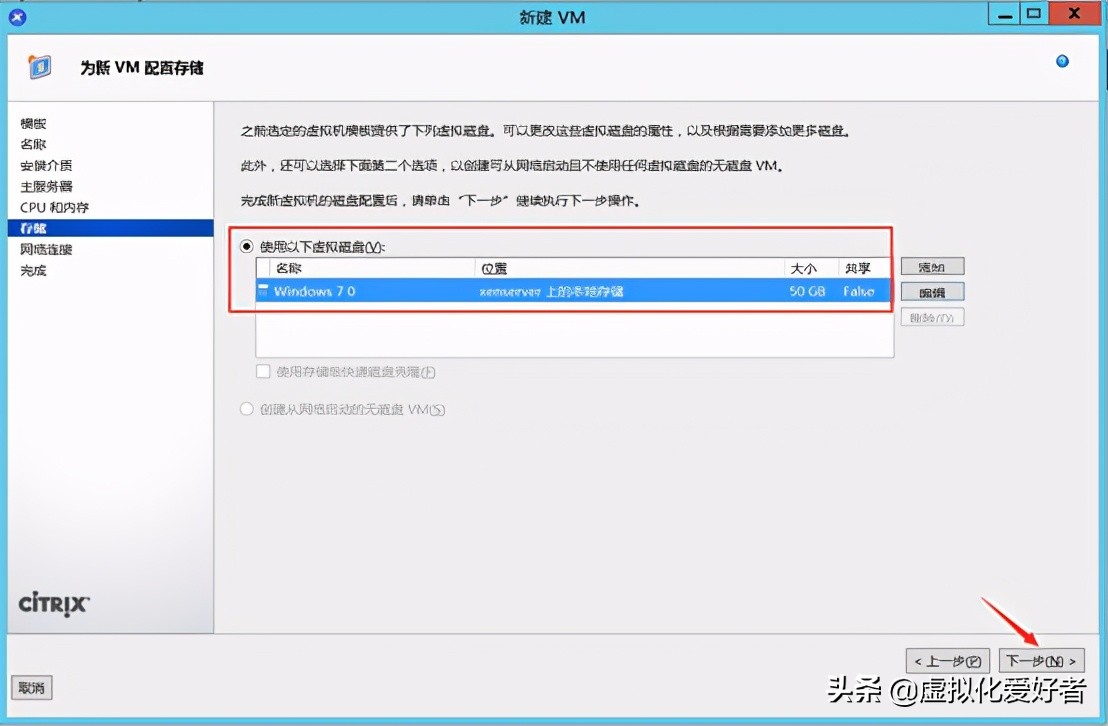Sort by the location column header
Image resolution: width=1108 pixels, height=726 pixels.
[x=629, y=269]
